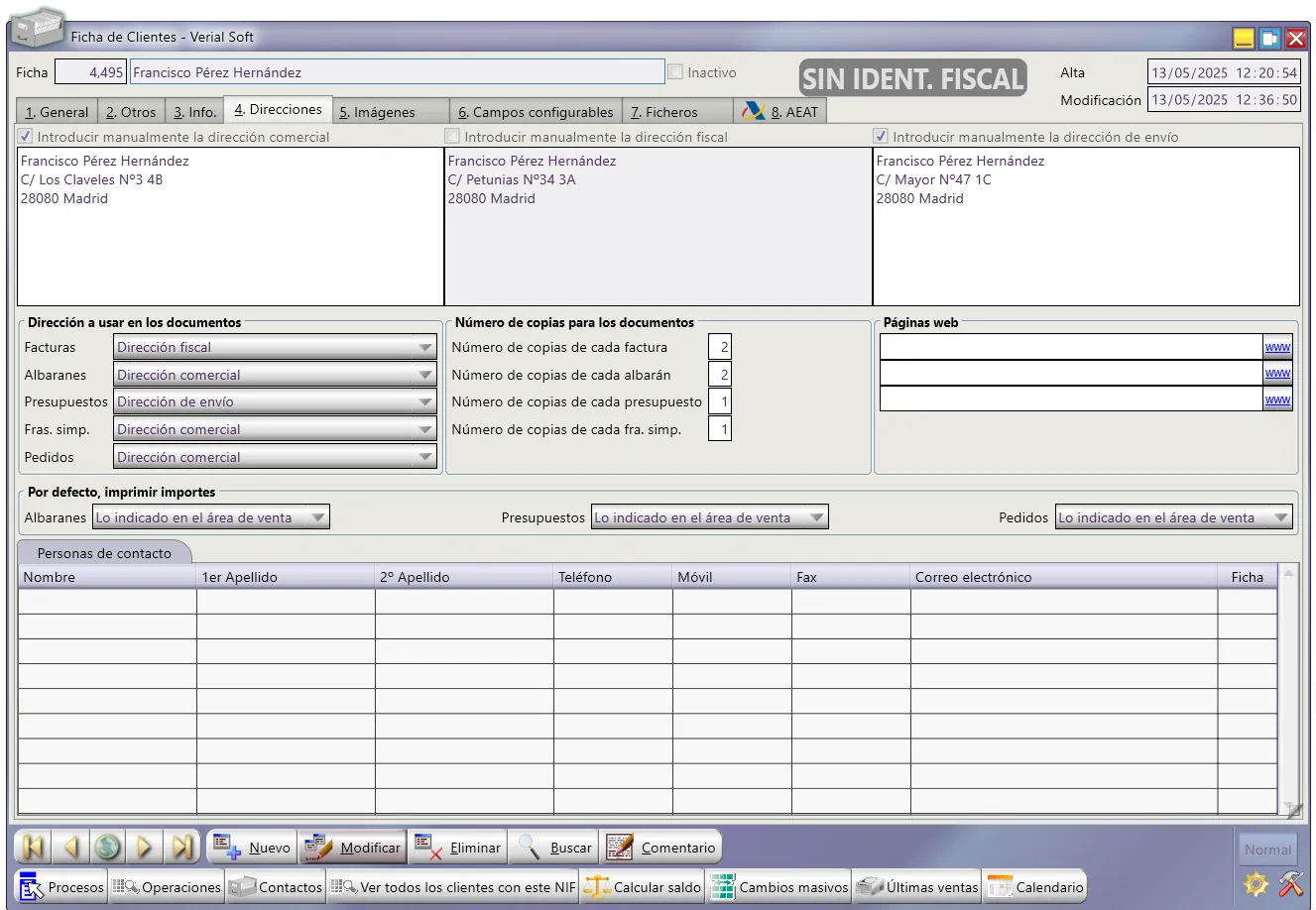The height and width of the screenshot is (910, 1316).
Task: Open the settings gear icon
Action: pyautogui.click(x=1256, y=883)
